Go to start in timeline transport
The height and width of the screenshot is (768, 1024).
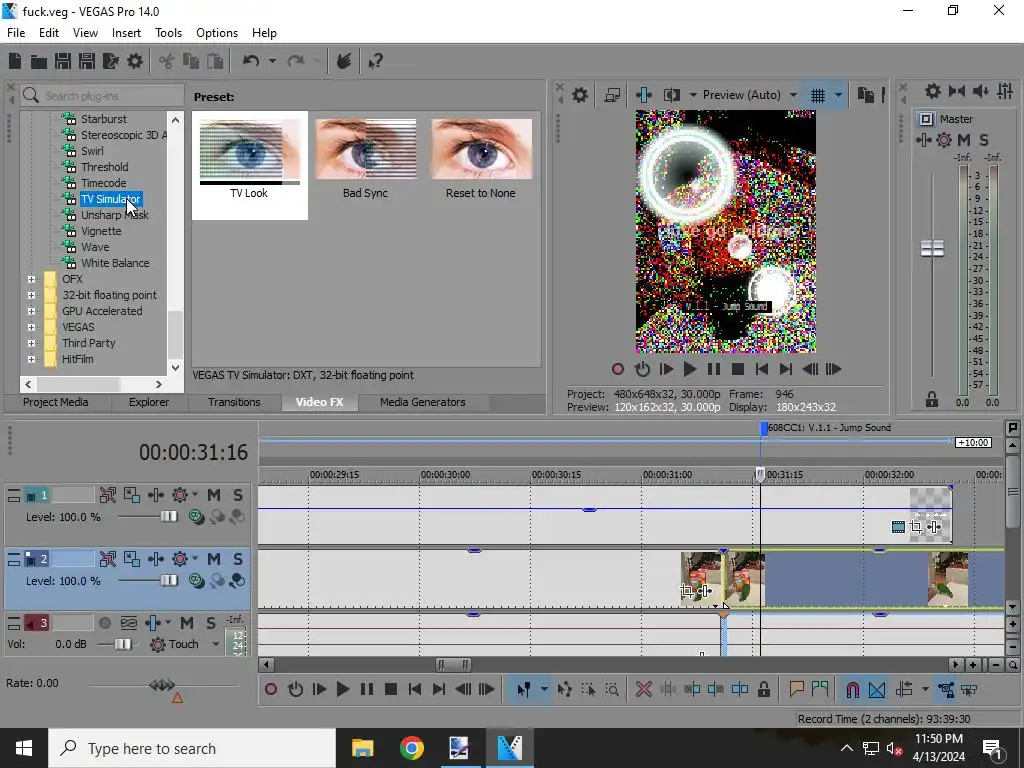415,689
